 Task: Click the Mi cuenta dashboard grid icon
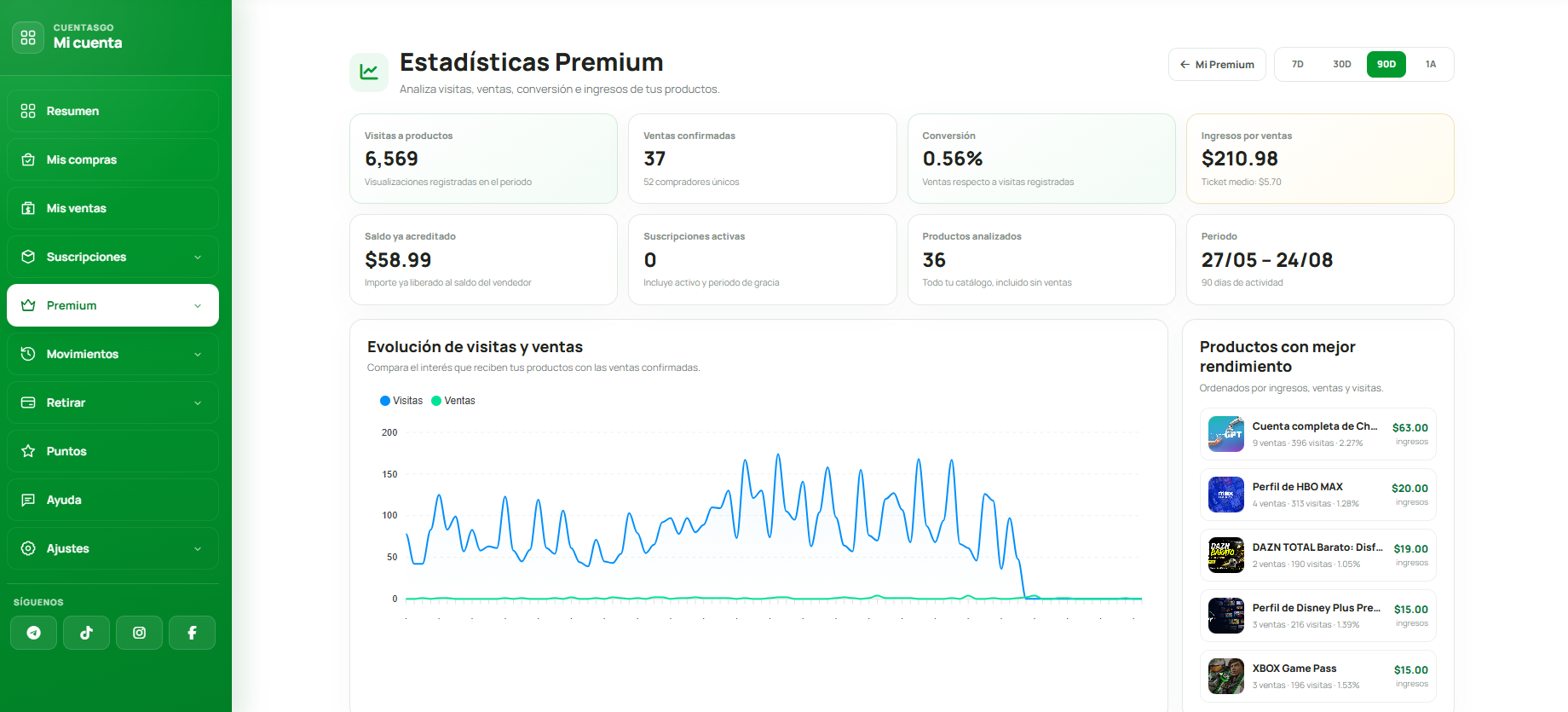(x=28, y=38)
